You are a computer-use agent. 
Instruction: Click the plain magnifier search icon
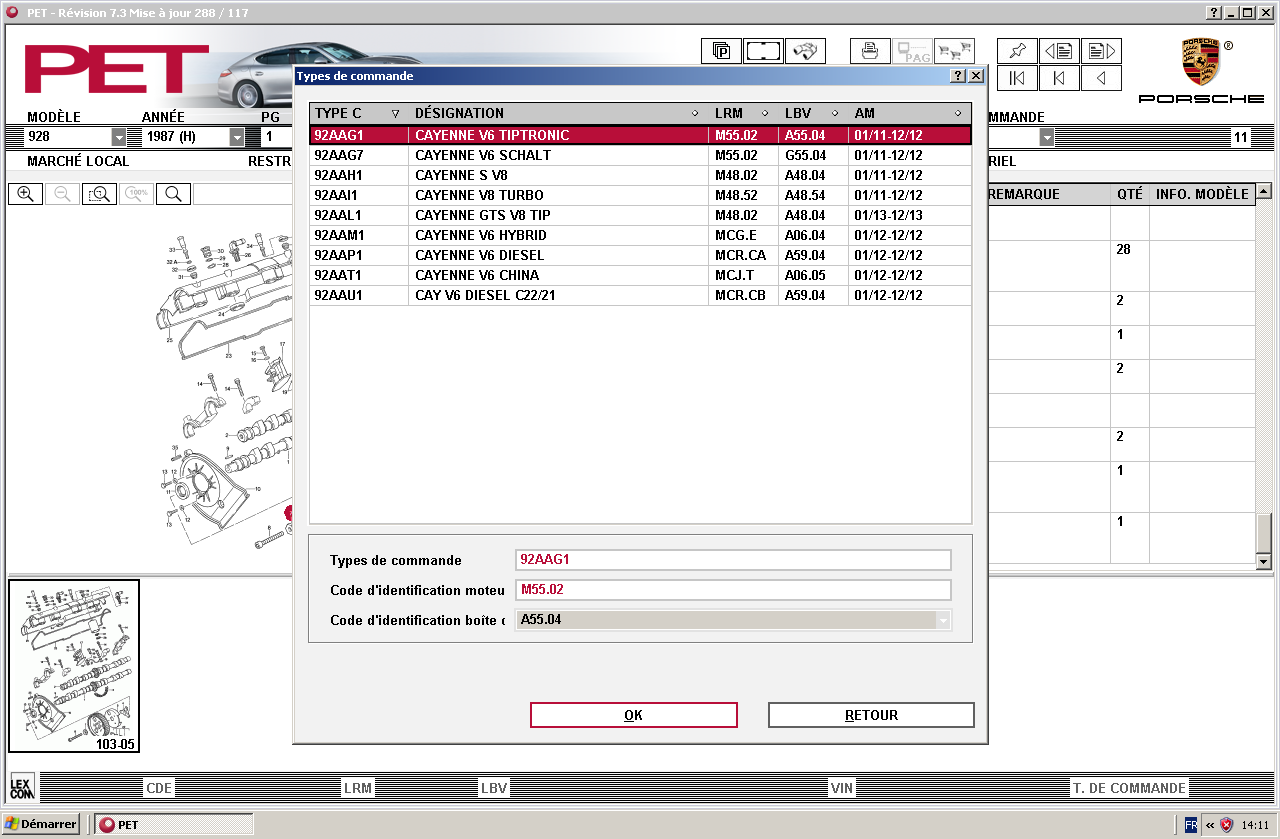[173, 194]
